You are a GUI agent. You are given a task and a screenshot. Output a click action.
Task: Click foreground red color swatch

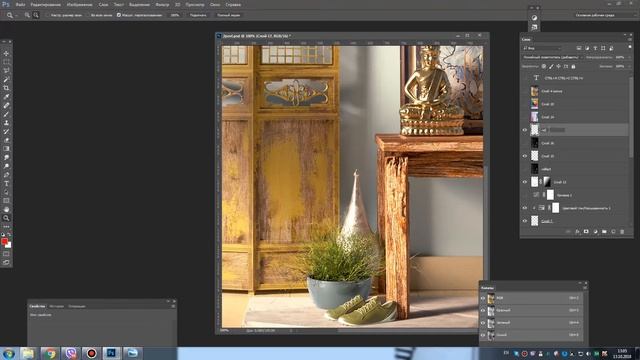4,242
